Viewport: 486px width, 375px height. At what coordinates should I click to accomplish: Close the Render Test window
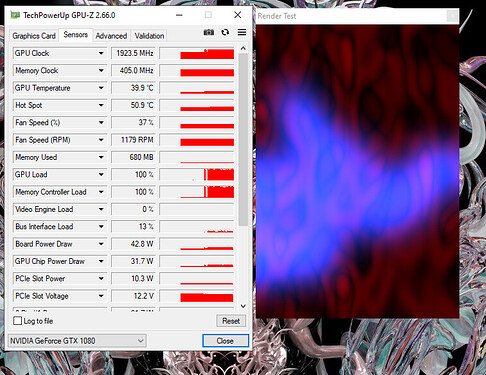click(452, 16)
